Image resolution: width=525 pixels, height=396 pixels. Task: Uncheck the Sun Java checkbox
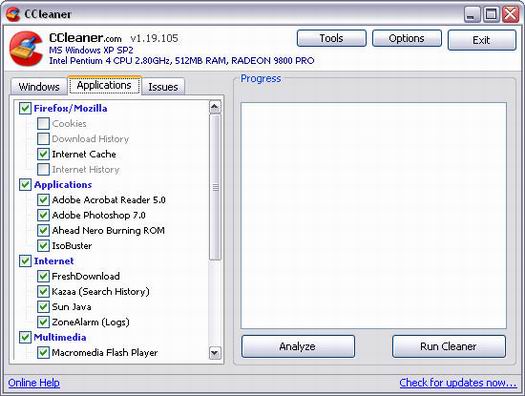coord(43,307)
